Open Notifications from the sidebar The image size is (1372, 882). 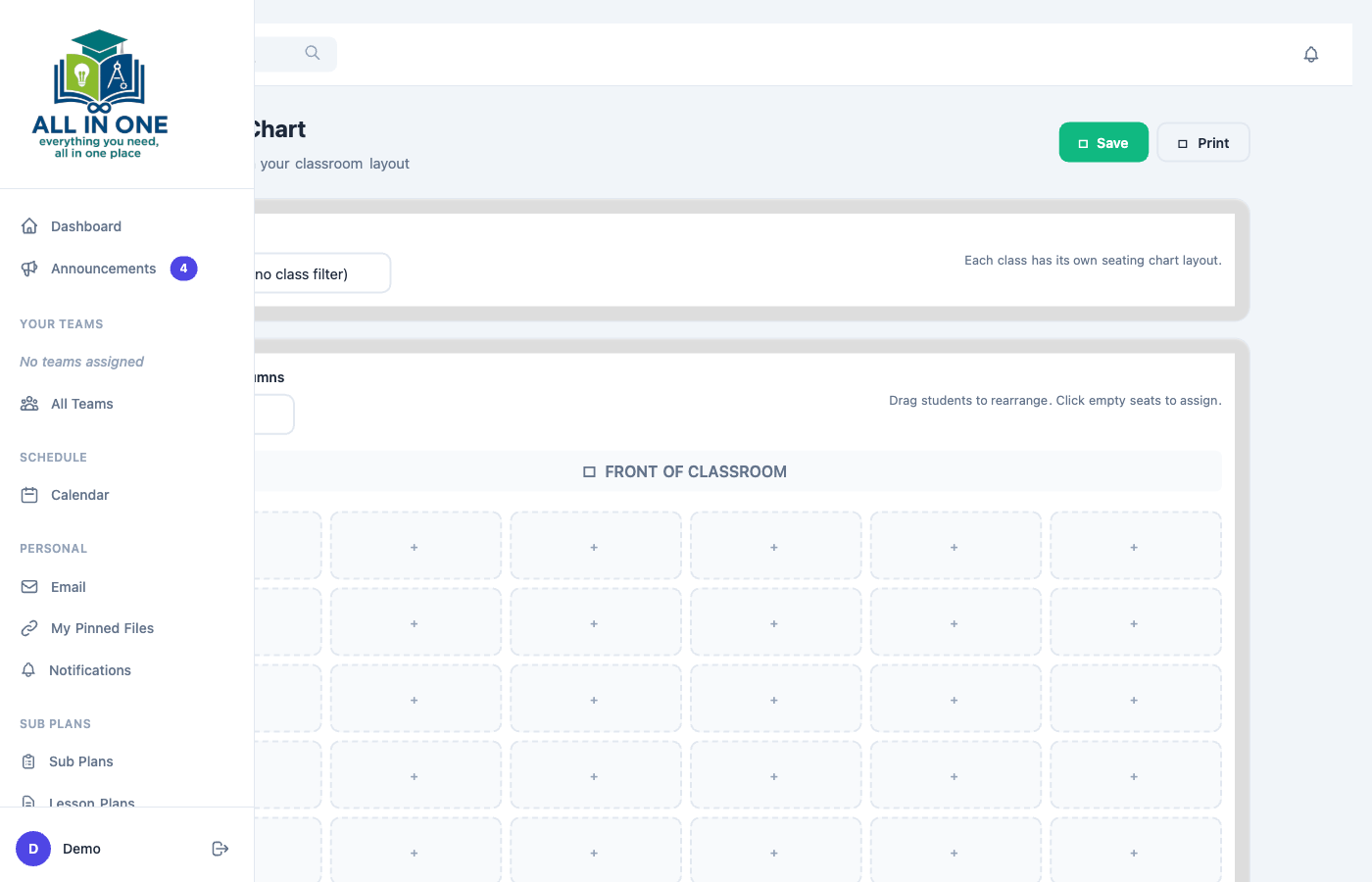(89, 670)
